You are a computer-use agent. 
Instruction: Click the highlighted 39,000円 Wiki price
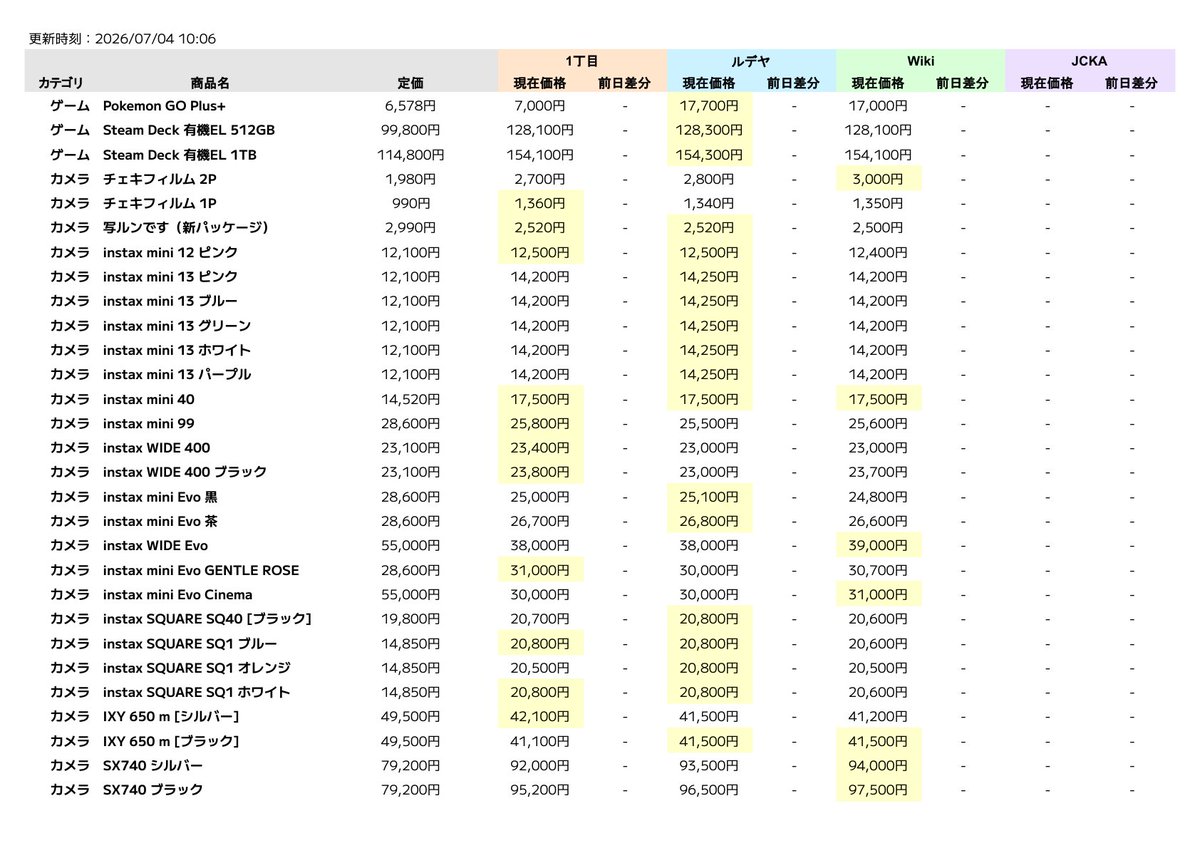(x=878, y=546)
